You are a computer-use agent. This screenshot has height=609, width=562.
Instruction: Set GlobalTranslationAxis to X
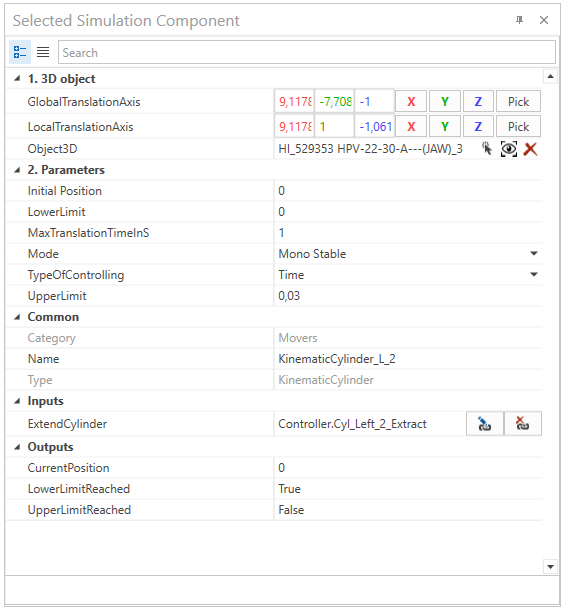pos(411,102)
